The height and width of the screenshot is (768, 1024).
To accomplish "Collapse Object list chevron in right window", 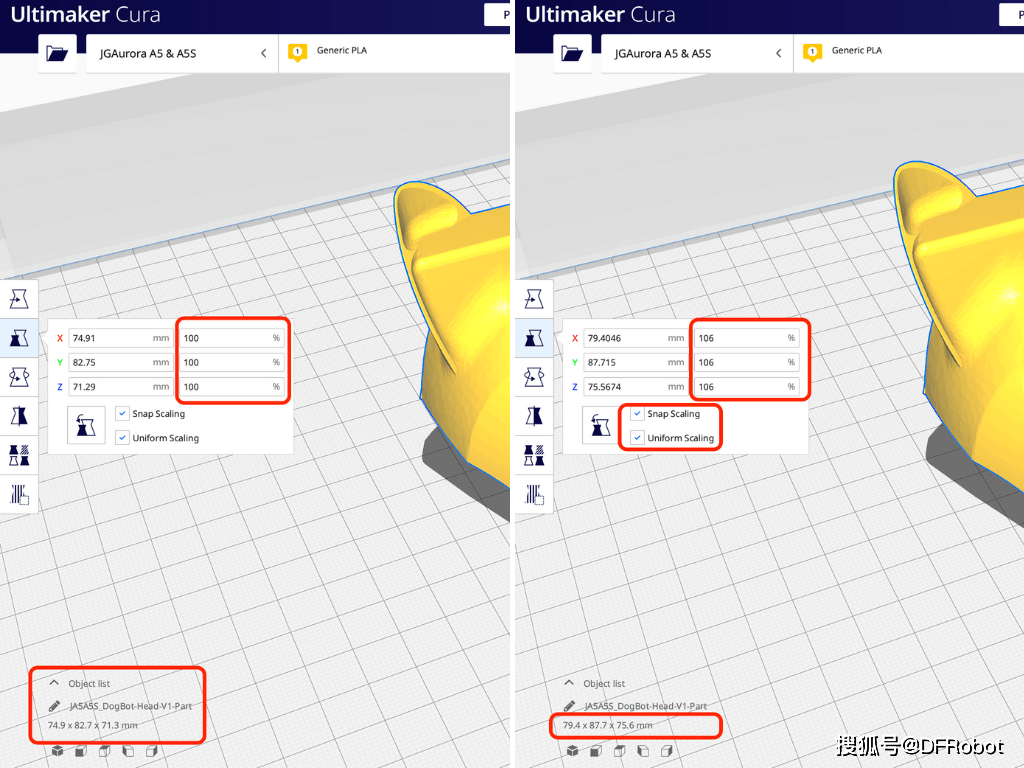I will click(x=569, y=682).
